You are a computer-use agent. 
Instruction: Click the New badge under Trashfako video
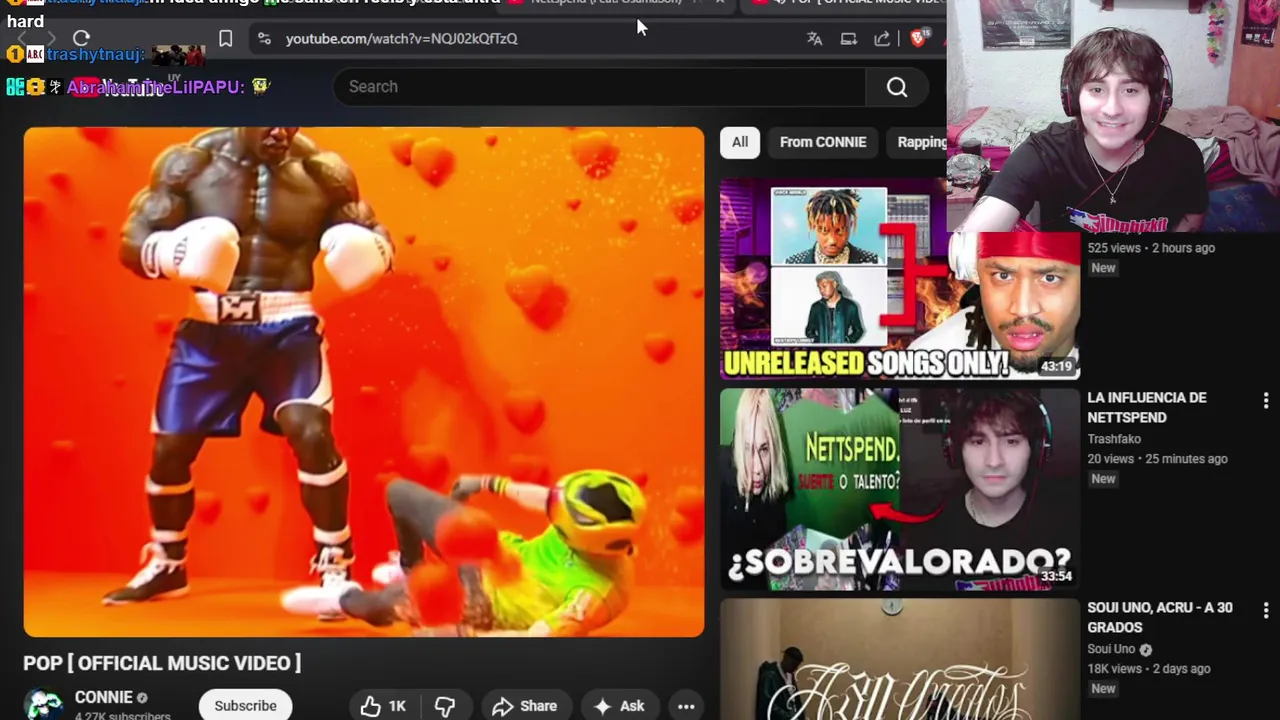[1103, 479]
